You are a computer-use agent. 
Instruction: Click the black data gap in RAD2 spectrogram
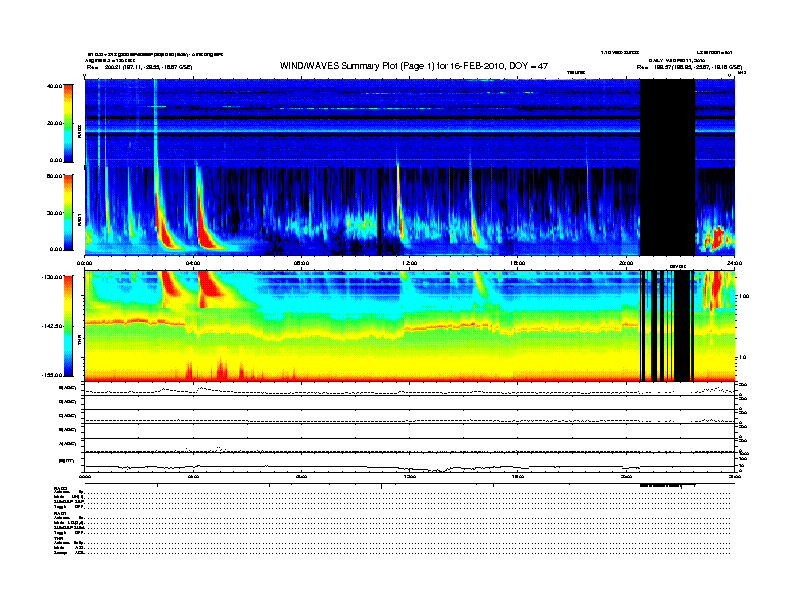(x=667, y=123)
